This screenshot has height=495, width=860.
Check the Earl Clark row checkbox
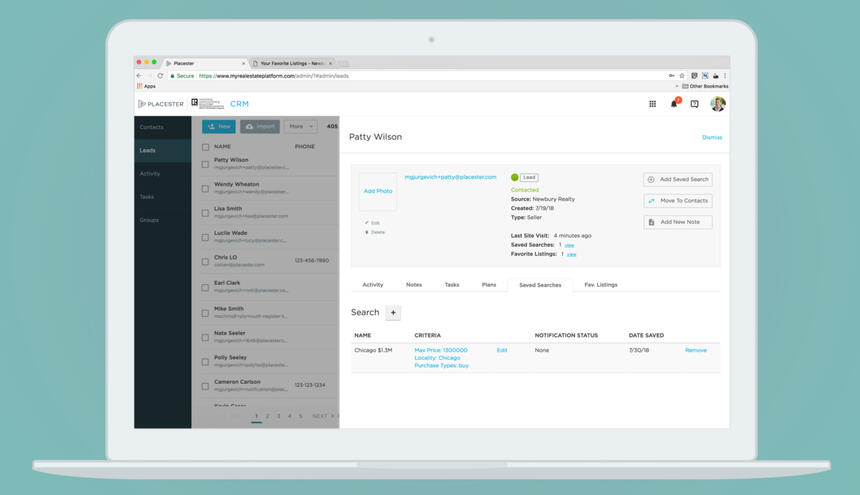point(205,287)
